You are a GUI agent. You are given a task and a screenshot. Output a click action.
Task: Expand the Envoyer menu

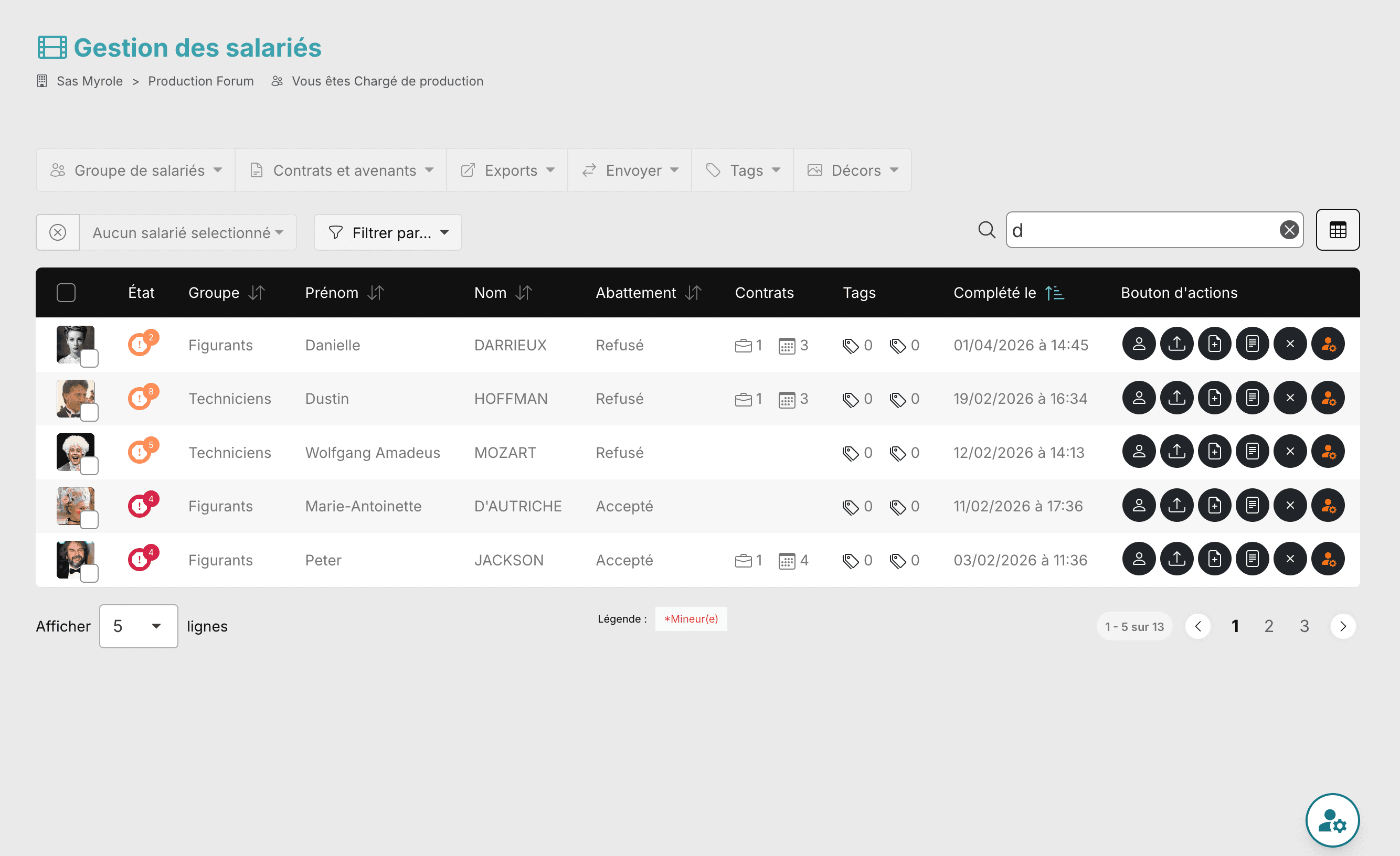coord(630,170)
